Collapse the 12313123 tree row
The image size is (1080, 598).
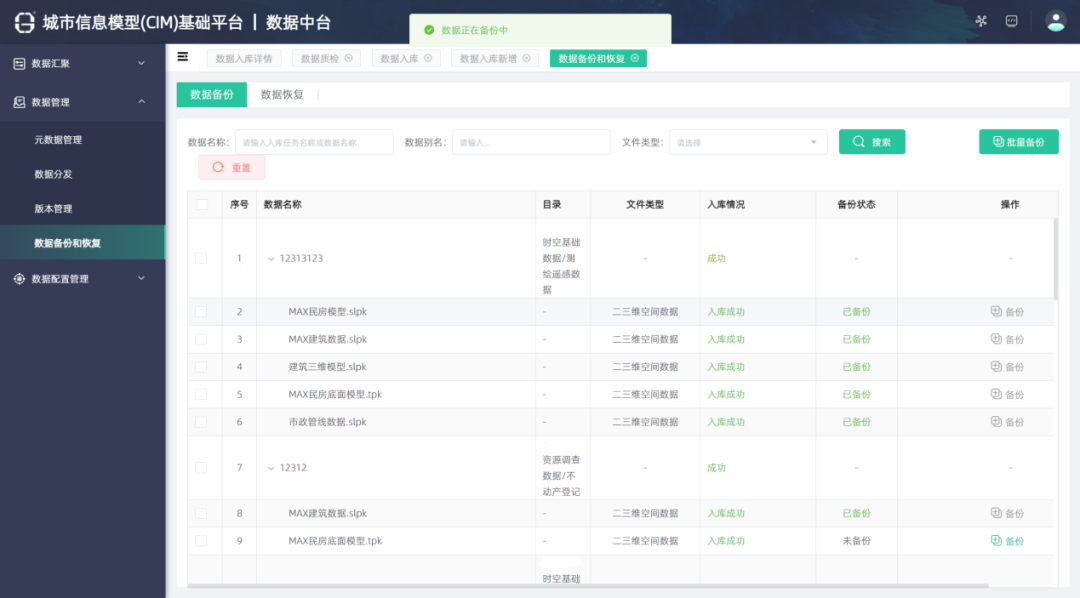(271, 258)
